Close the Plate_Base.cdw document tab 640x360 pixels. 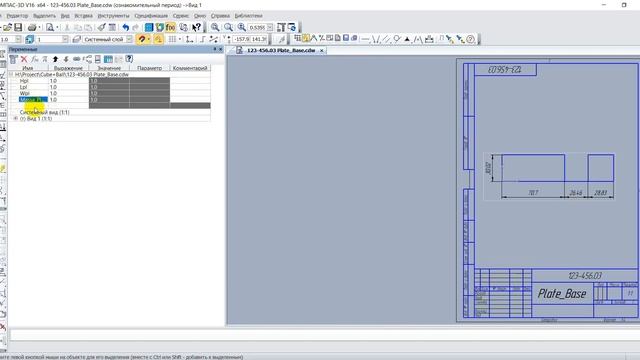point(322,51)
